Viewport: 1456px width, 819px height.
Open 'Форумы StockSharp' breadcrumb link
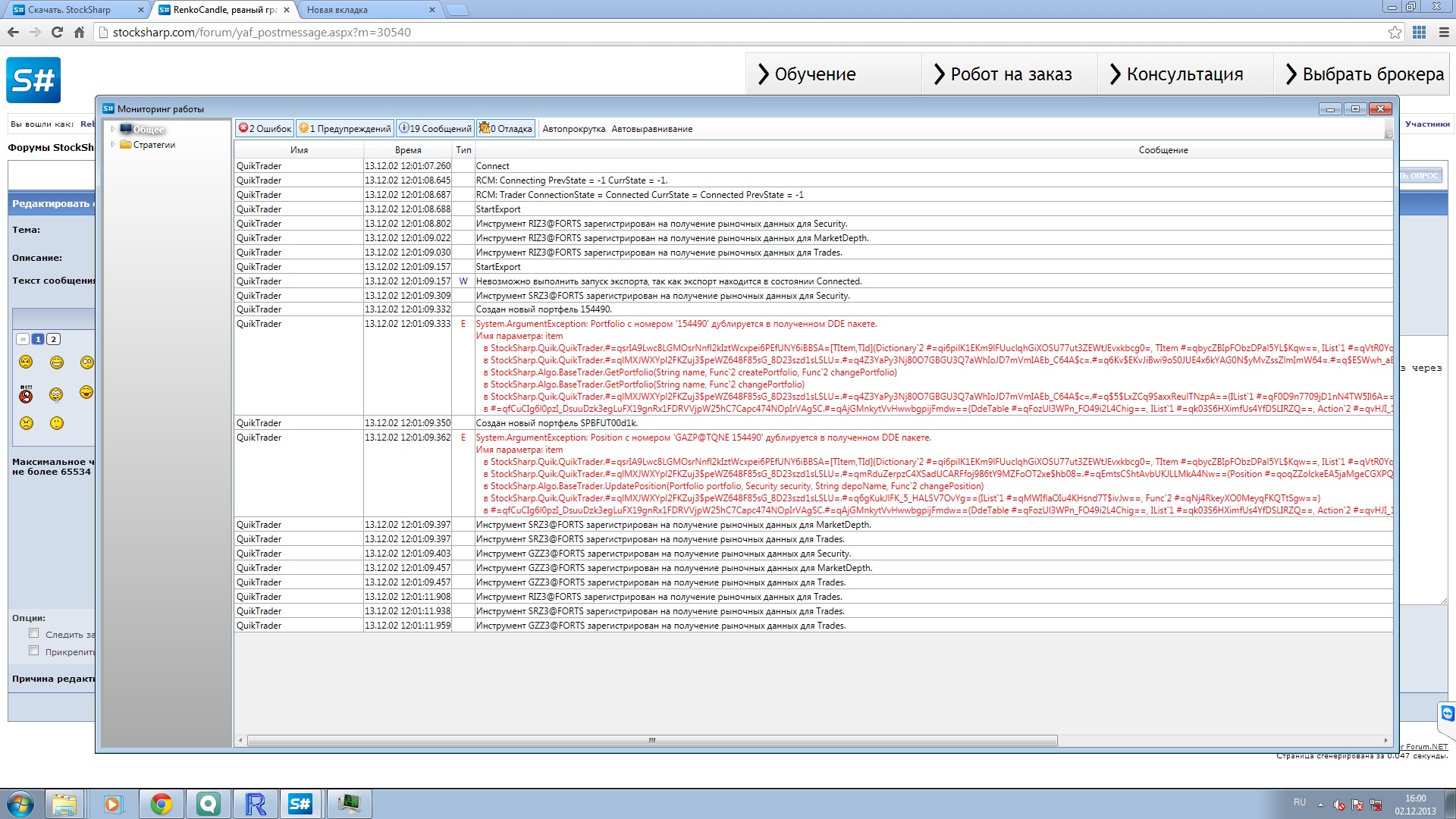tap(51, 147)
